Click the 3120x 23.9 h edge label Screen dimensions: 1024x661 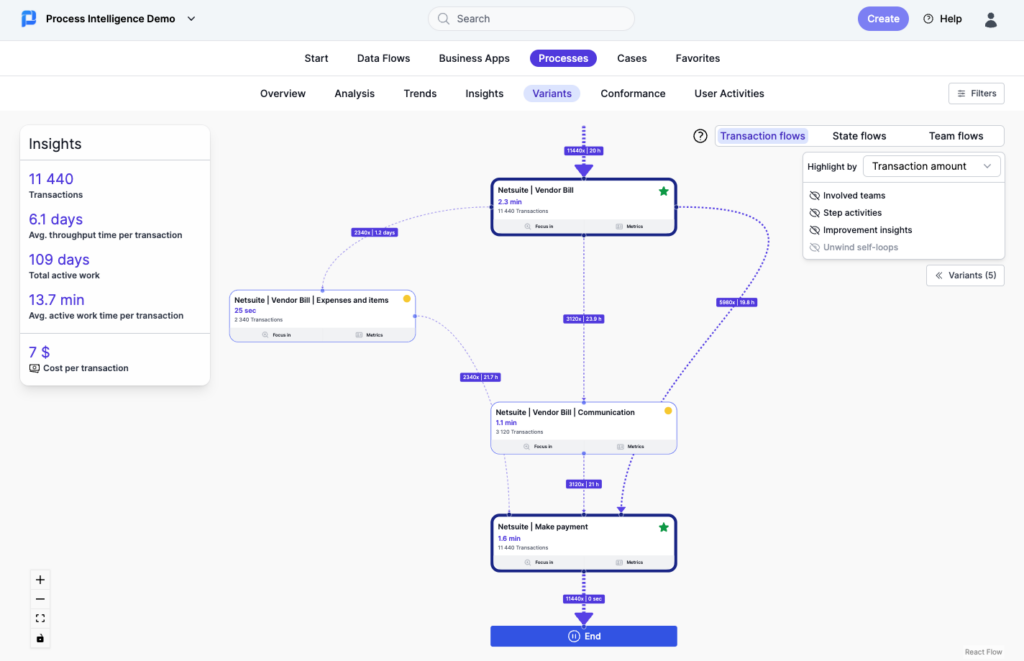coord(584,319)
